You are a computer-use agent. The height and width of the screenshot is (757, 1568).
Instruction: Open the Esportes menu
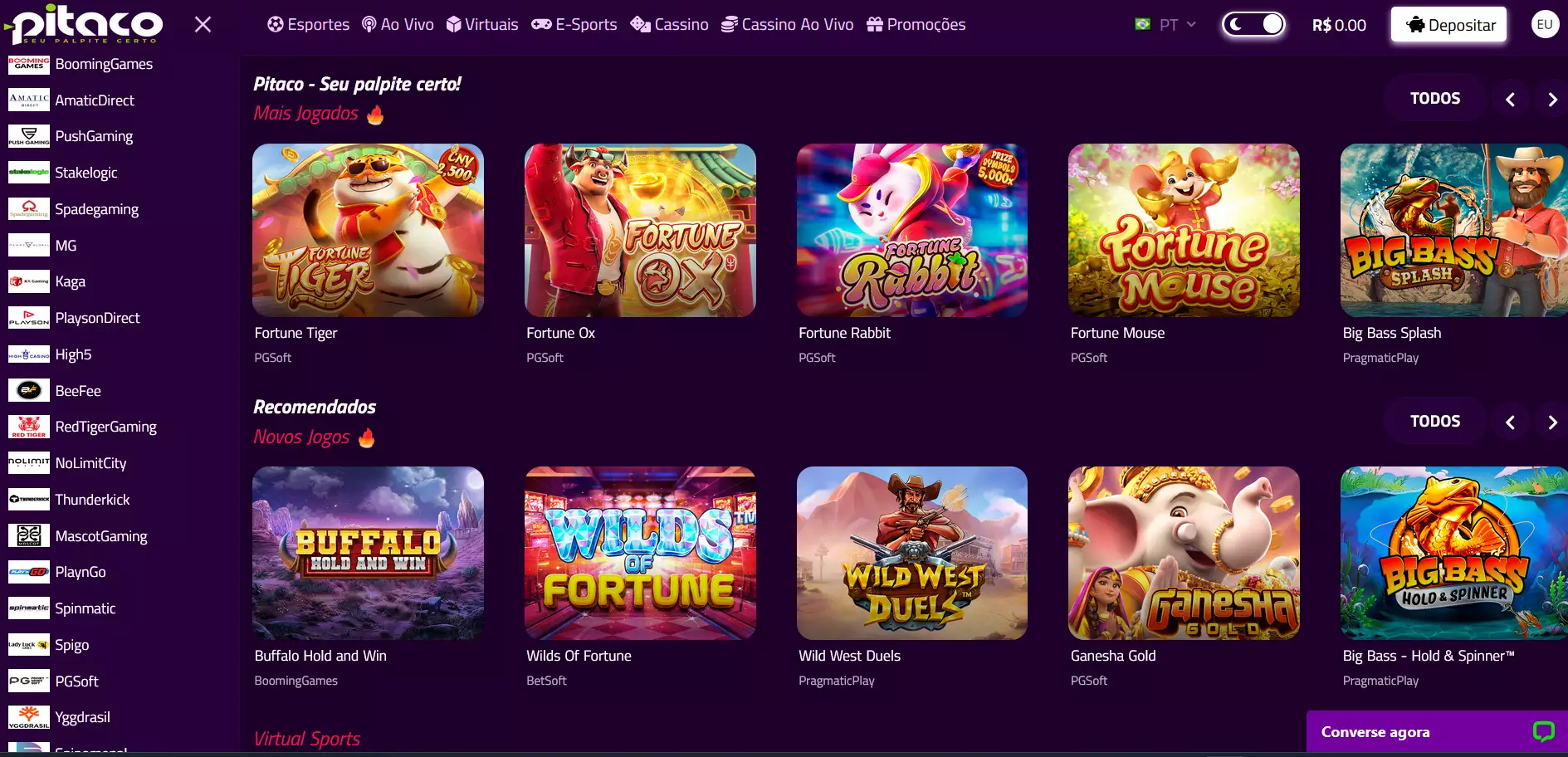(309, 25)
